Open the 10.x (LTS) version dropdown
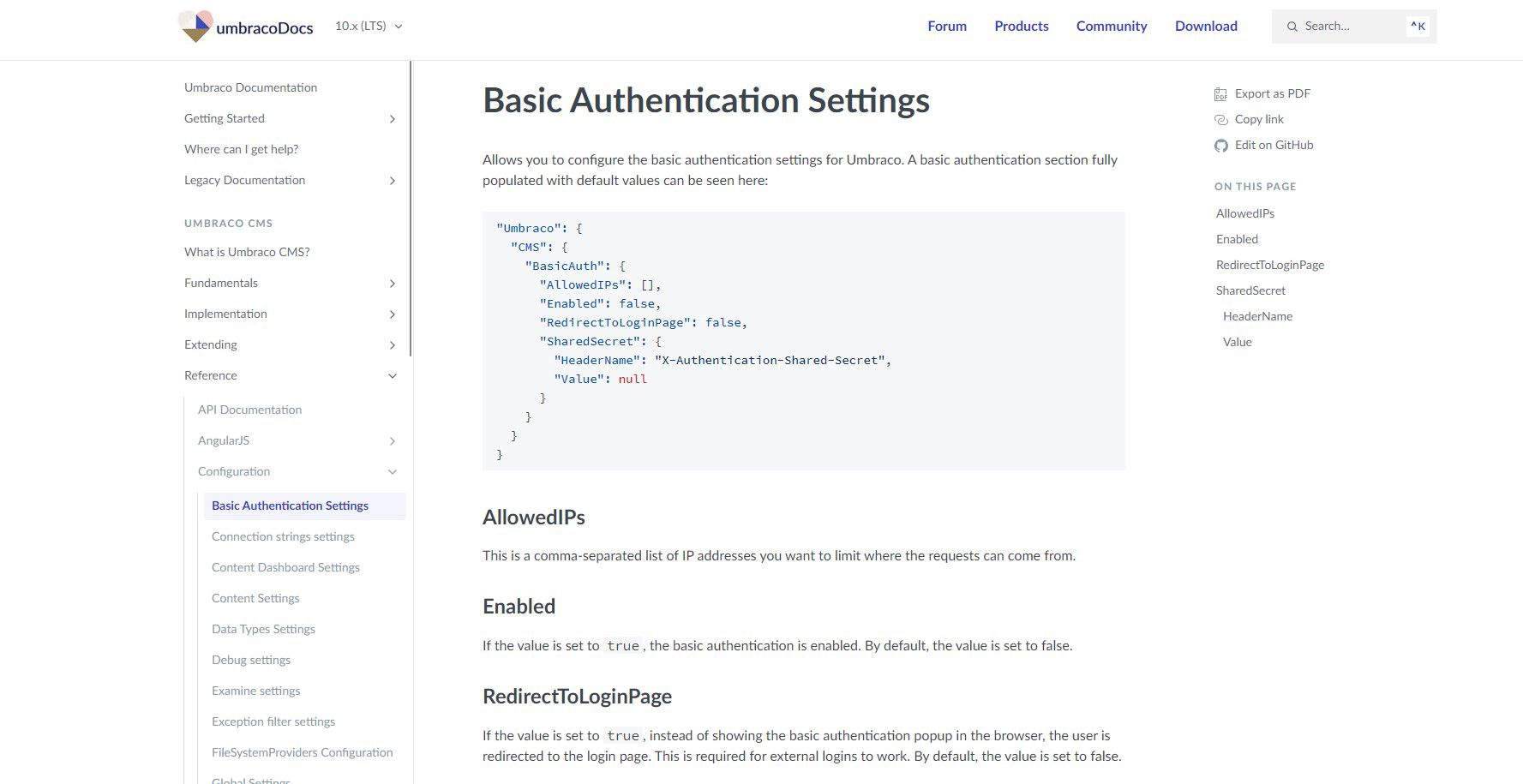 [x=369, y=27]
